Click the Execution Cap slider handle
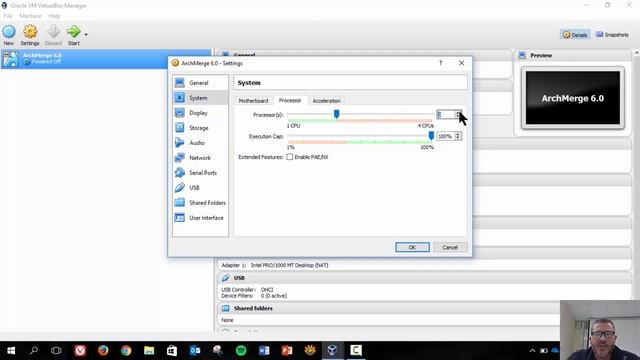640x360 pixels. pos(431,136)
